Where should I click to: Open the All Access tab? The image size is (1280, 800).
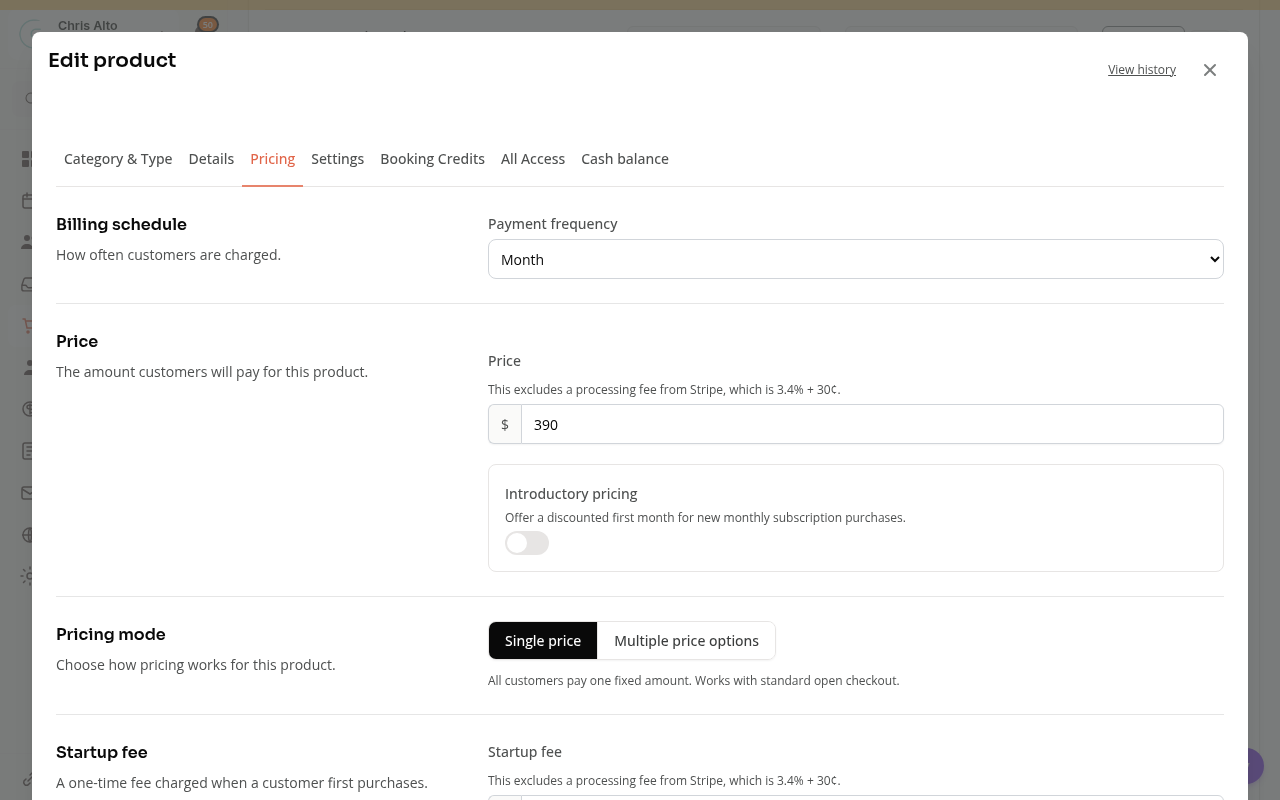533,159
